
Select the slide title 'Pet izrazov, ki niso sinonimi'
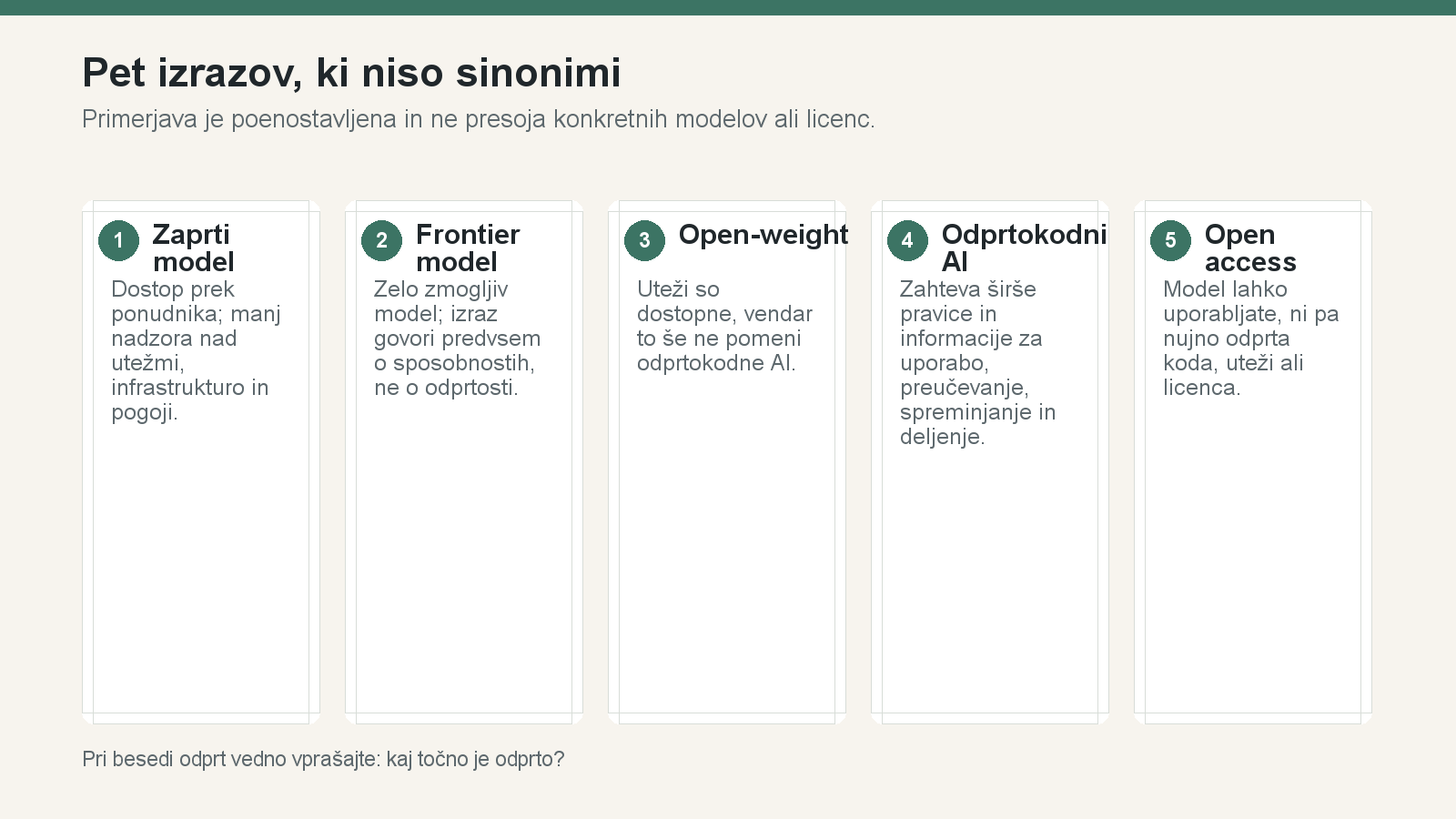point(351,73)
